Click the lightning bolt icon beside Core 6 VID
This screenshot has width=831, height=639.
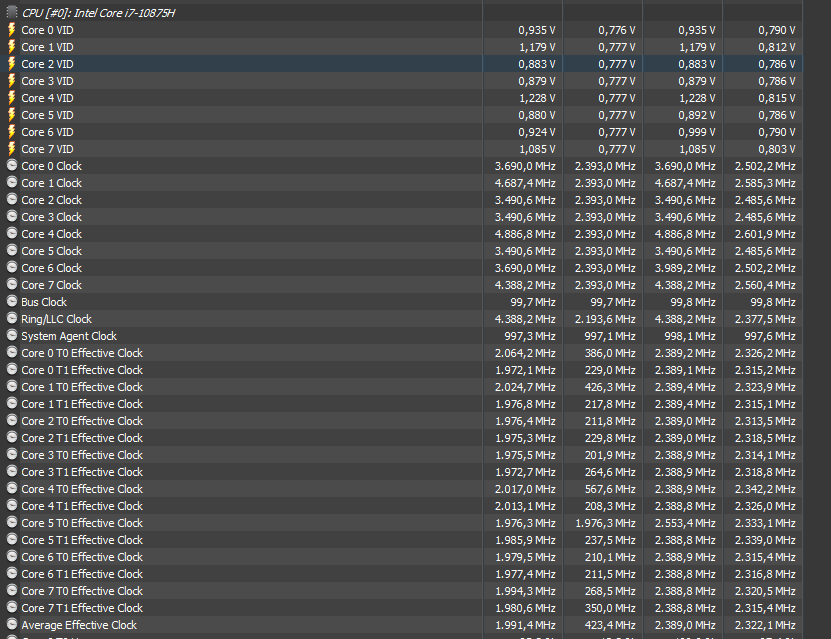pos(12,131)
